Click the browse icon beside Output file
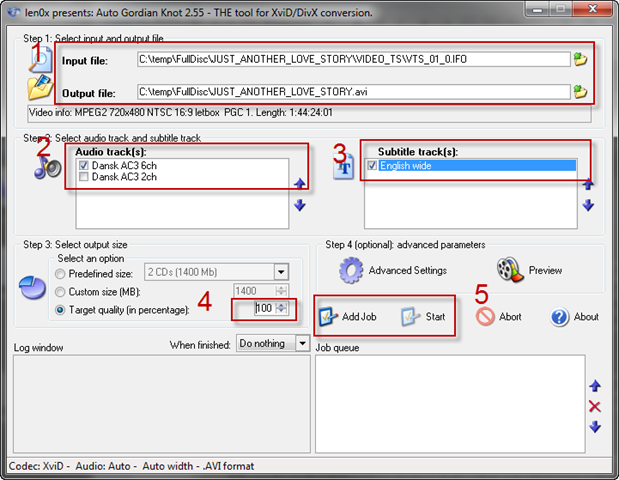 pos(580,92)
